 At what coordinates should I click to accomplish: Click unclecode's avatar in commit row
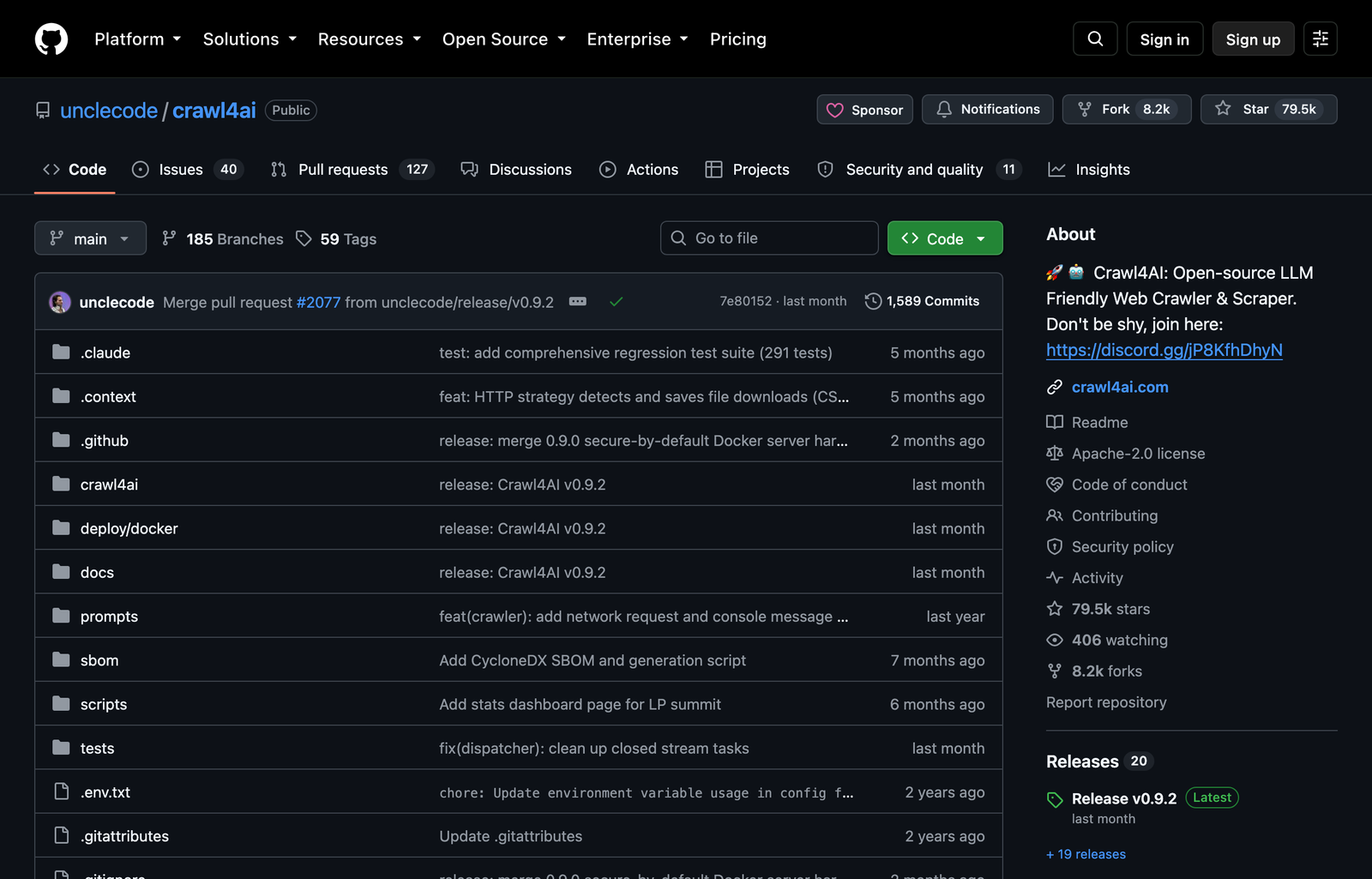pyautogui.click(x=60, y=302)
